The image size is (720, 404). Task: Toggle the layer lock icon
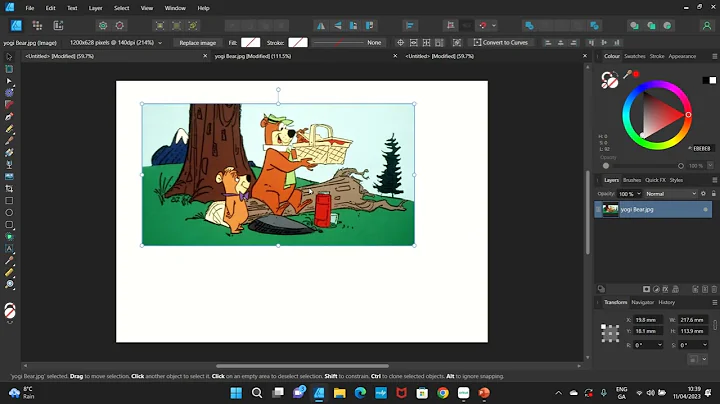point(714,194)
